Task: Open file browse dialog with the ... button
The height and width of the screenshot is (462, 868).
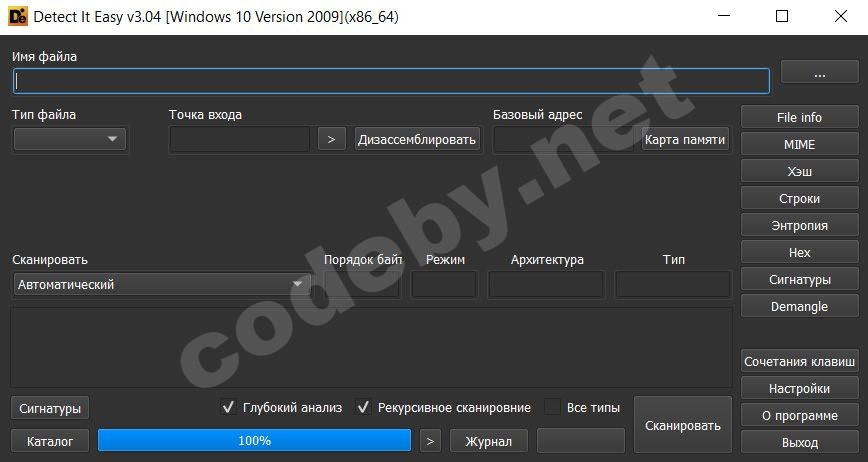Action: tap(820, 74)
